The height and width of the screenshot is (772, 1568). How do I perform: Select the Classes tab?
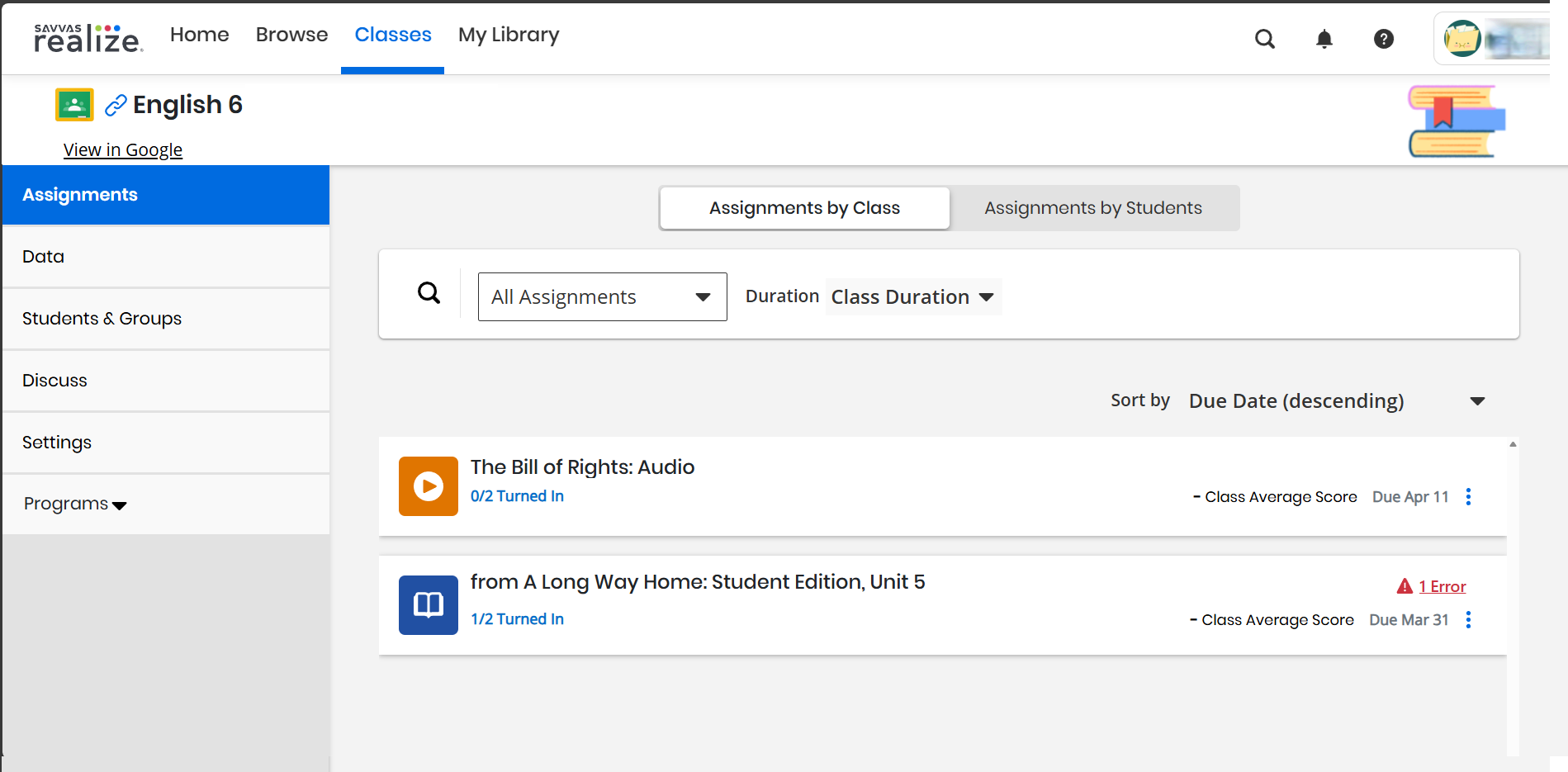(393, 35)
